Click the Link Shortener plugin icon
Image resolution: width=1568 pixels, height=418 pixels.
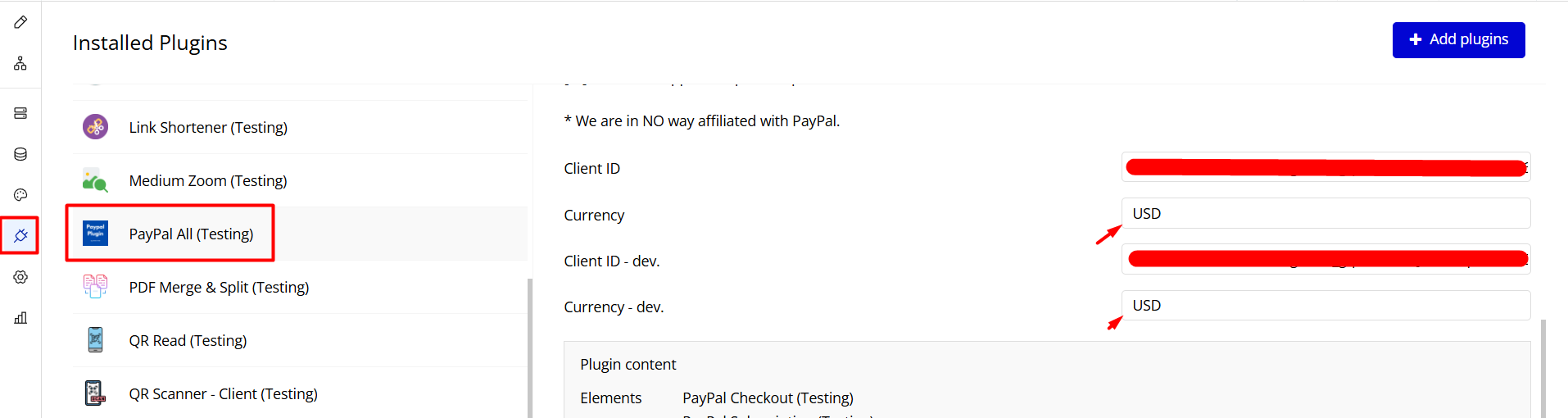[x=95, y=127]
